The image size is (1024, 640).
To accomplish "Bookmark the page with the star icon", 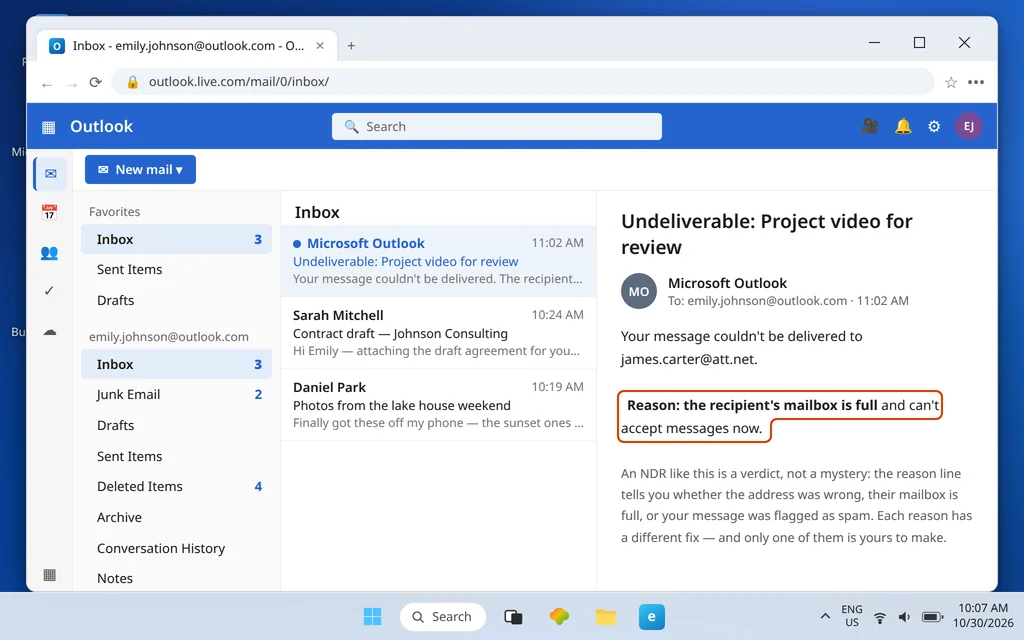I will [x=951, y=82].
